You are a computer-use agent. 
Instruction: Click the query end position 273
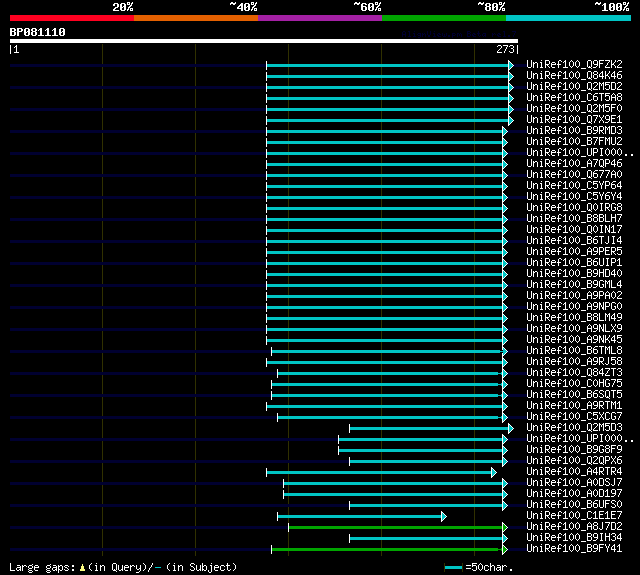[x=505, y=49]
